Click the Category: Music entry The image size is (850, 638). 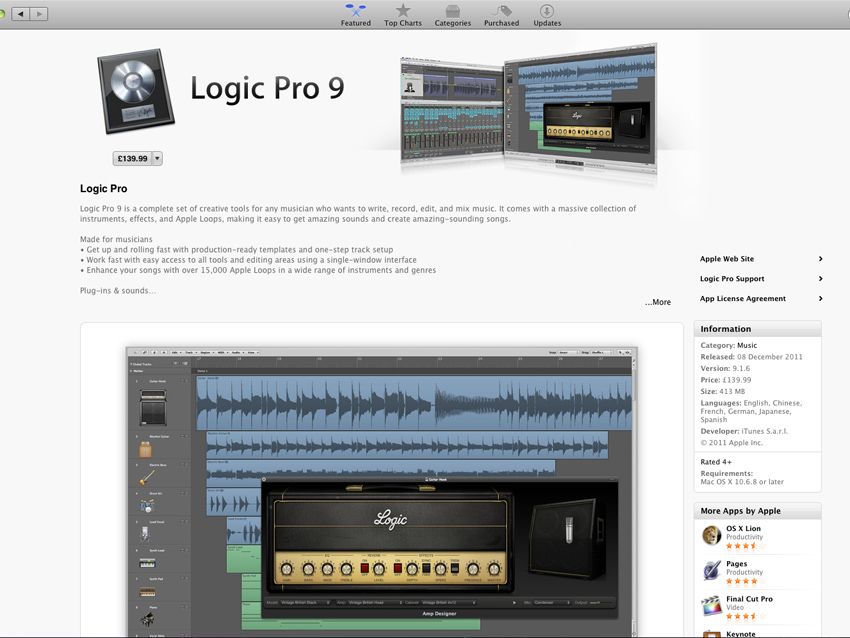[729, 345]
